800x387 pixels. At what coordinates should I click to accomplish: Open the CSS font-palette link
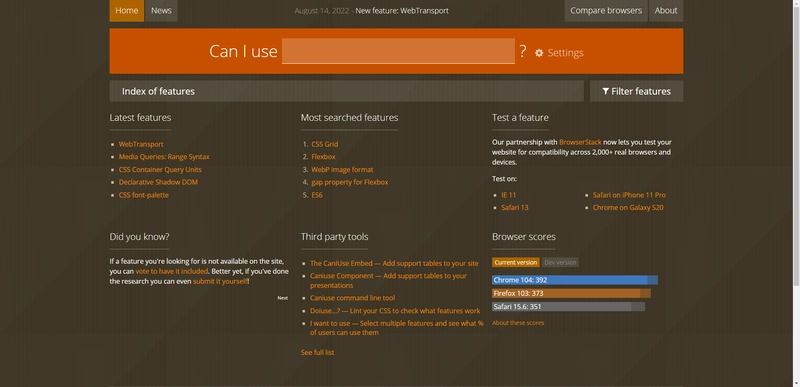(143, 195)
